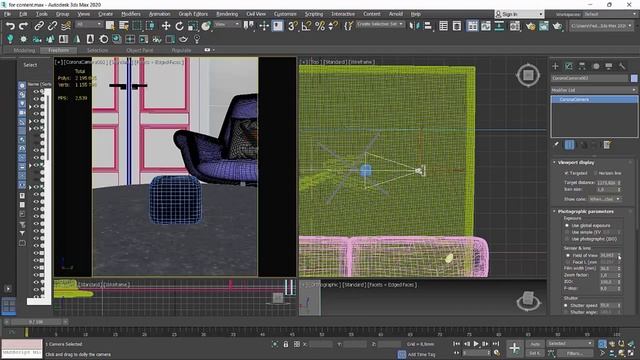Viewport: 640px width, 360px height.
Task: Click the Play Animation button
Action: tap(476, 344)
